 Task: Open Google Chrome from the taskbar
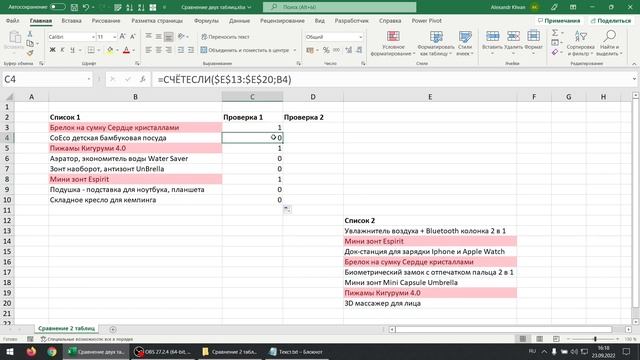[51, 351]
